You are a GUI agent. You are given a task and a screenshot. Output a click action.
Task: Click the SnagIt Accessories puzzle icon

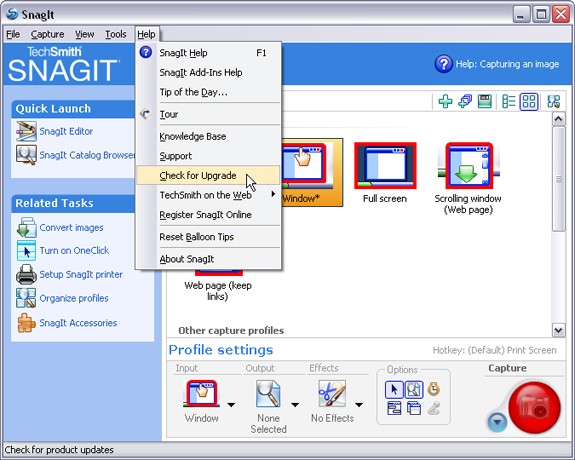26,323
